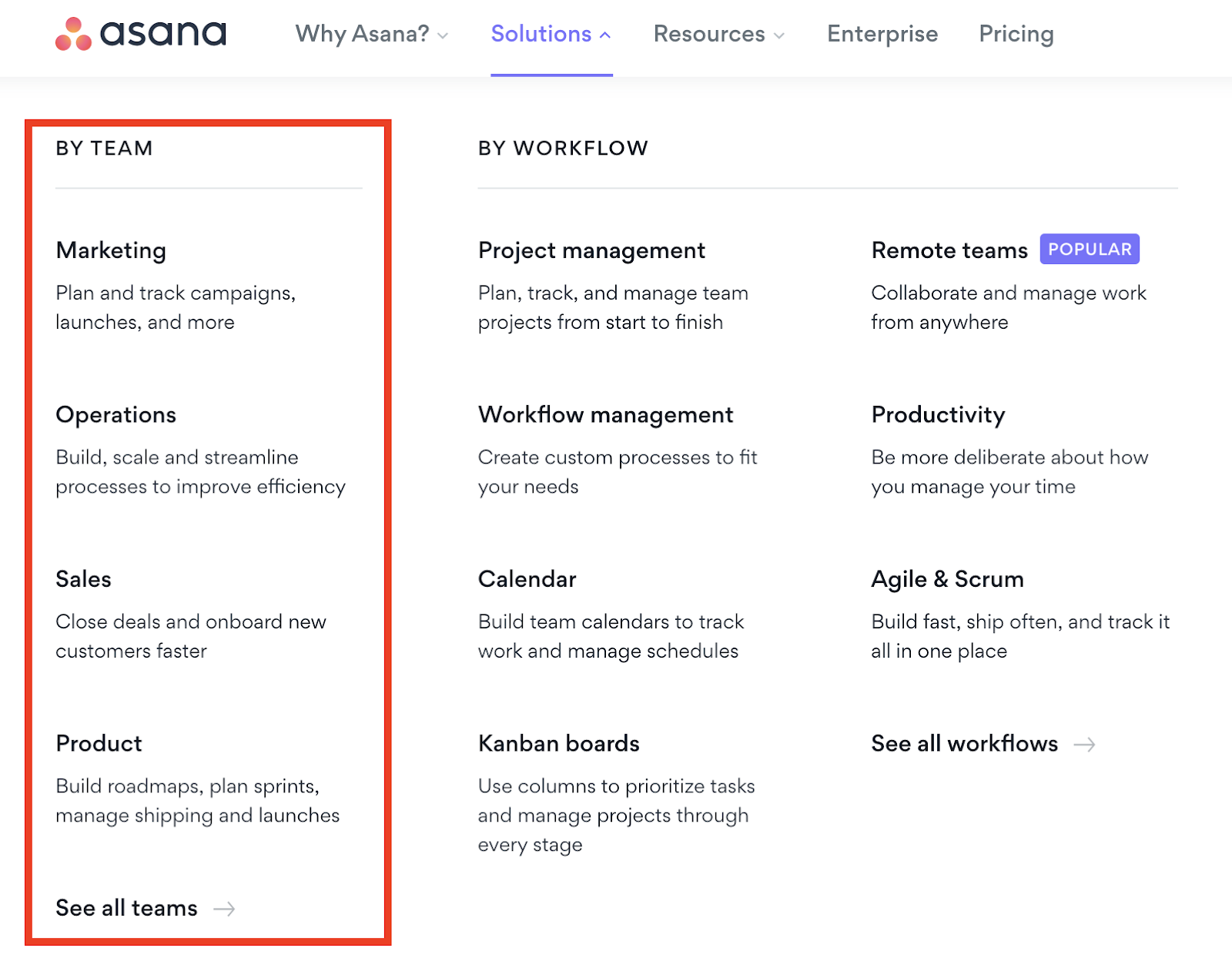Expand the Resources dropdown chevron
This screenshot has height=968, width=1232.
(779, 35)
